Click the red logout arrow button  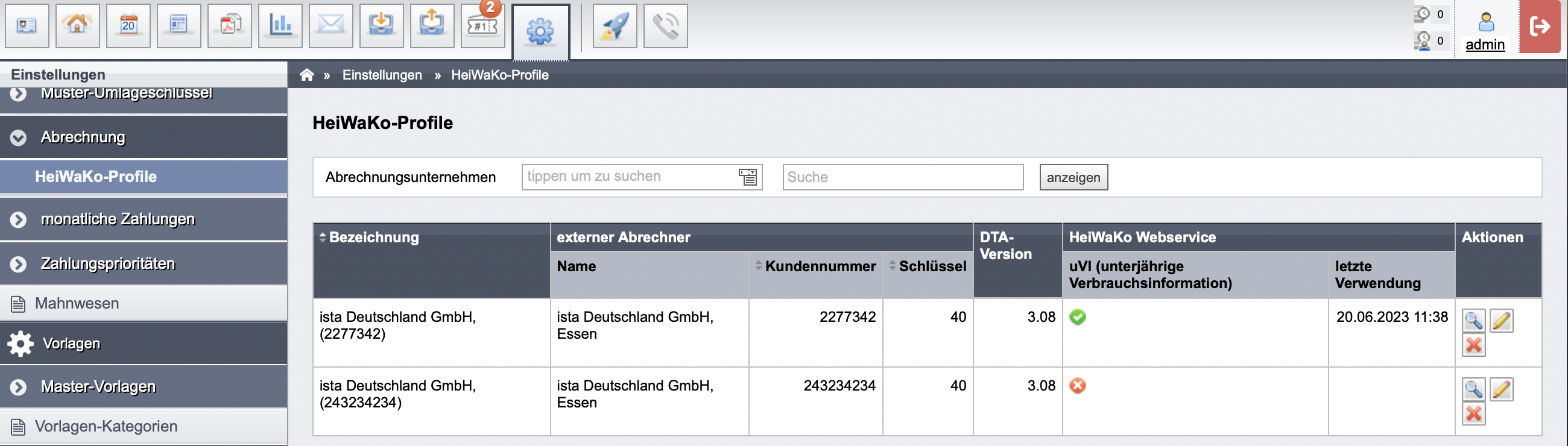1540,26
